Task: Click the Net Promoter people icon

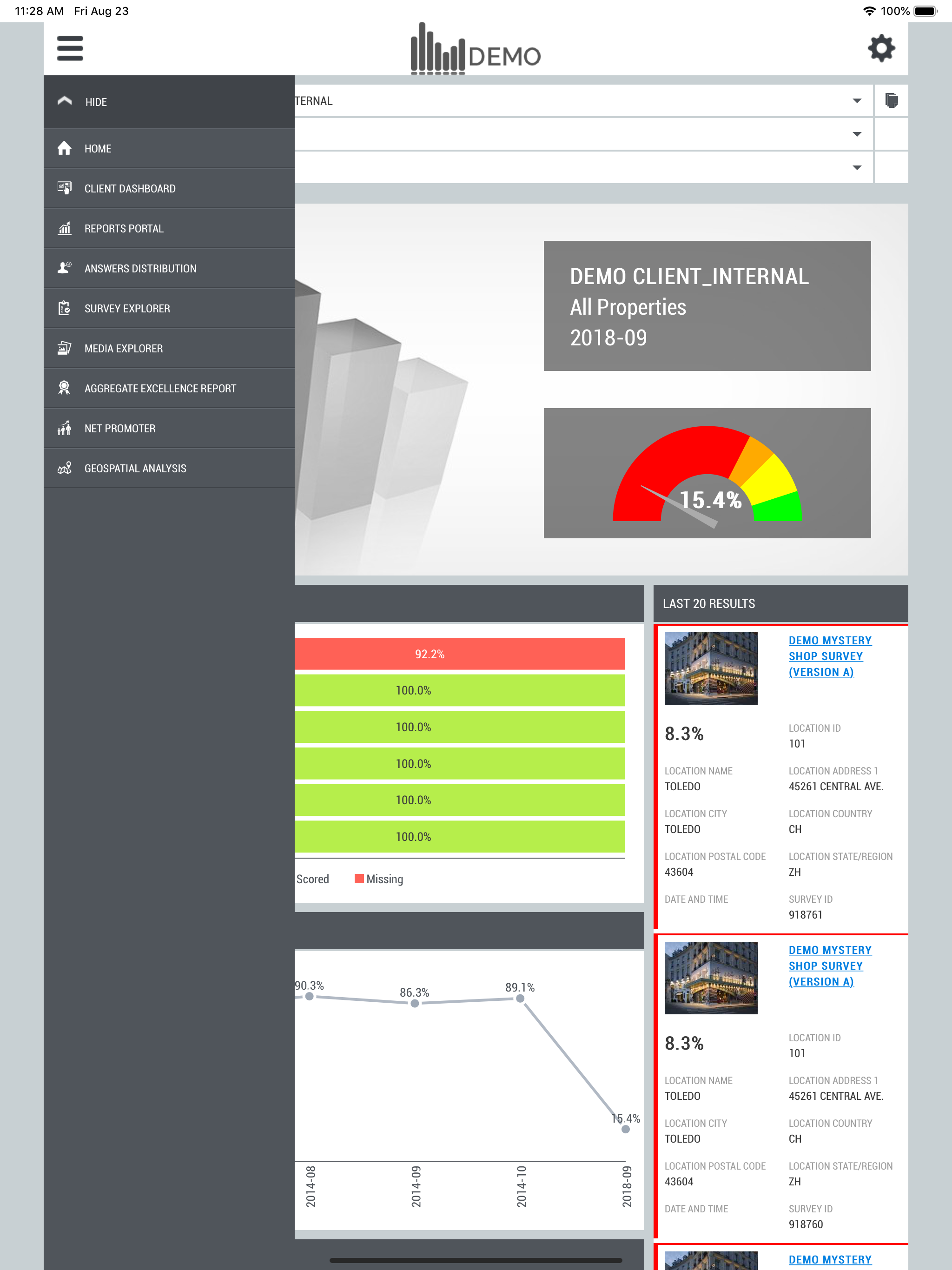Action: click(64, 428)
